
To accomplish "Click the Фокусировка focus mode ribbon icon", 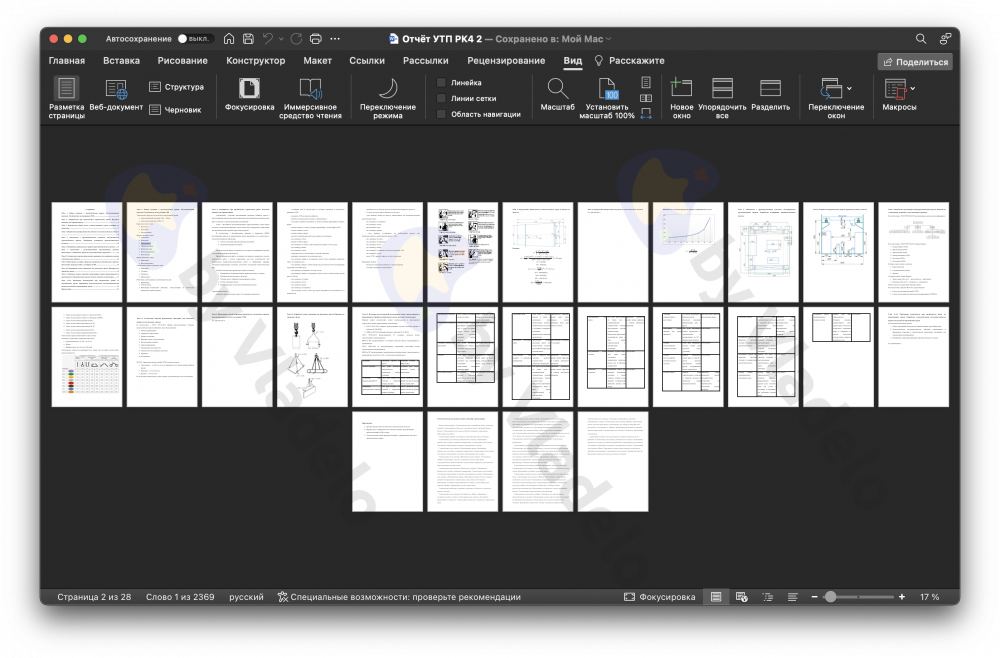I will click(x=249, y=88).
